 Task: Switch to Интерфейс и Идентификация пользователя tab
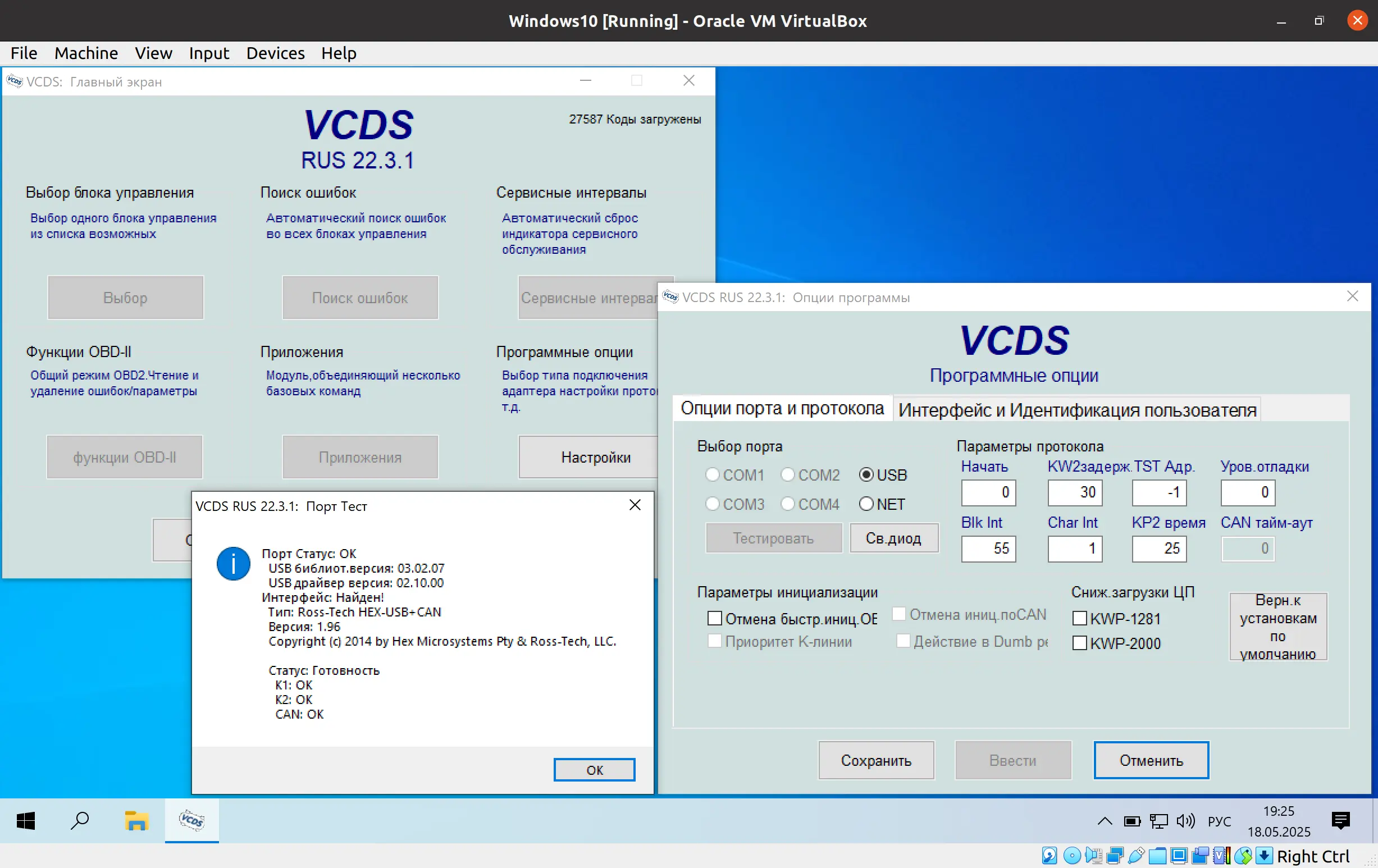(1077, 410)
